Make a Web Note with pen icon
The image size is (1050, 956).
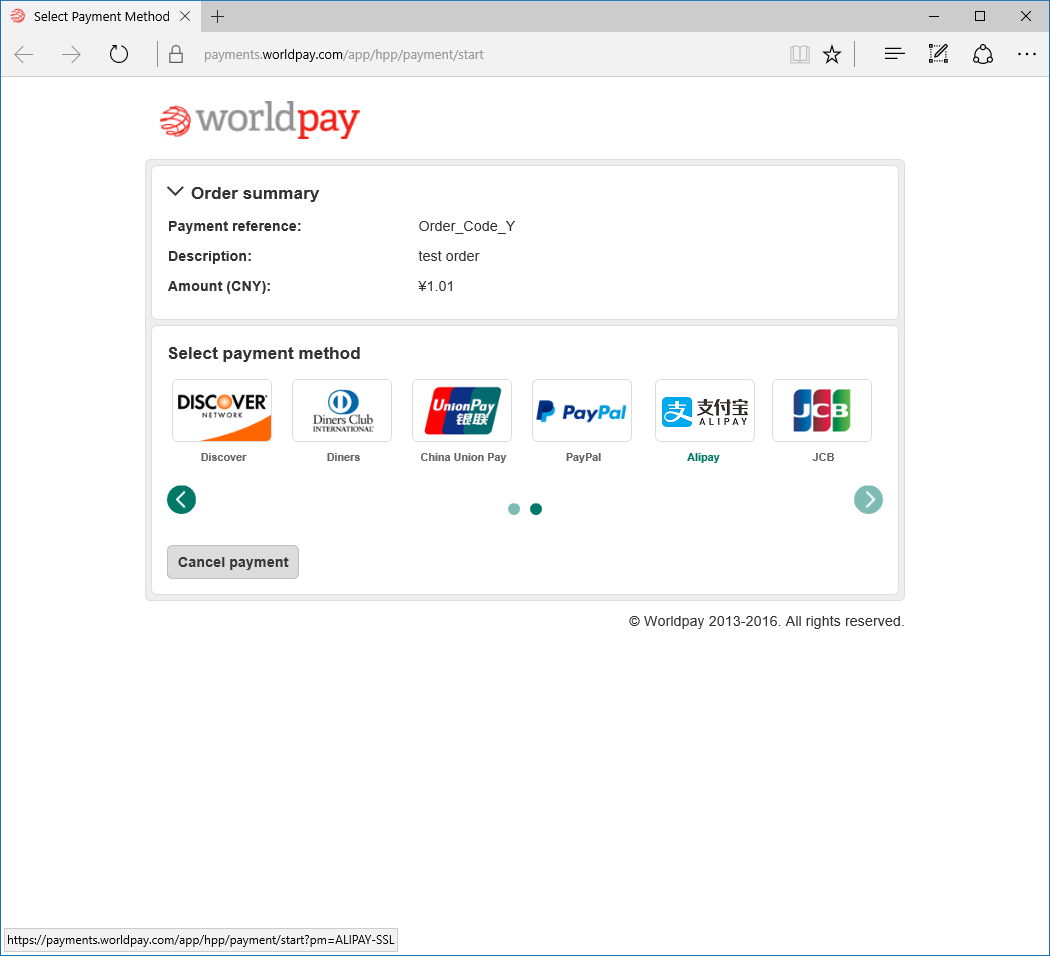(938, 54)
